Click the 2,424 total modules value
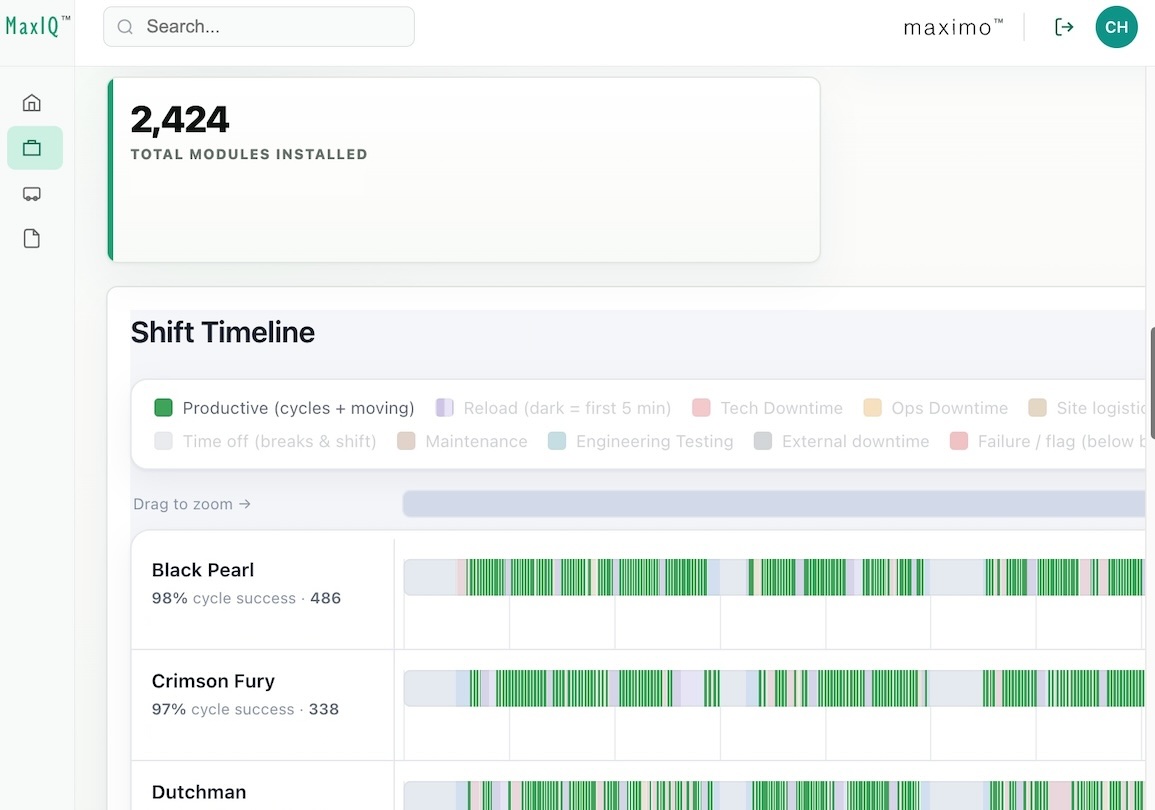 pyautogui.click(x=180, y=119)
